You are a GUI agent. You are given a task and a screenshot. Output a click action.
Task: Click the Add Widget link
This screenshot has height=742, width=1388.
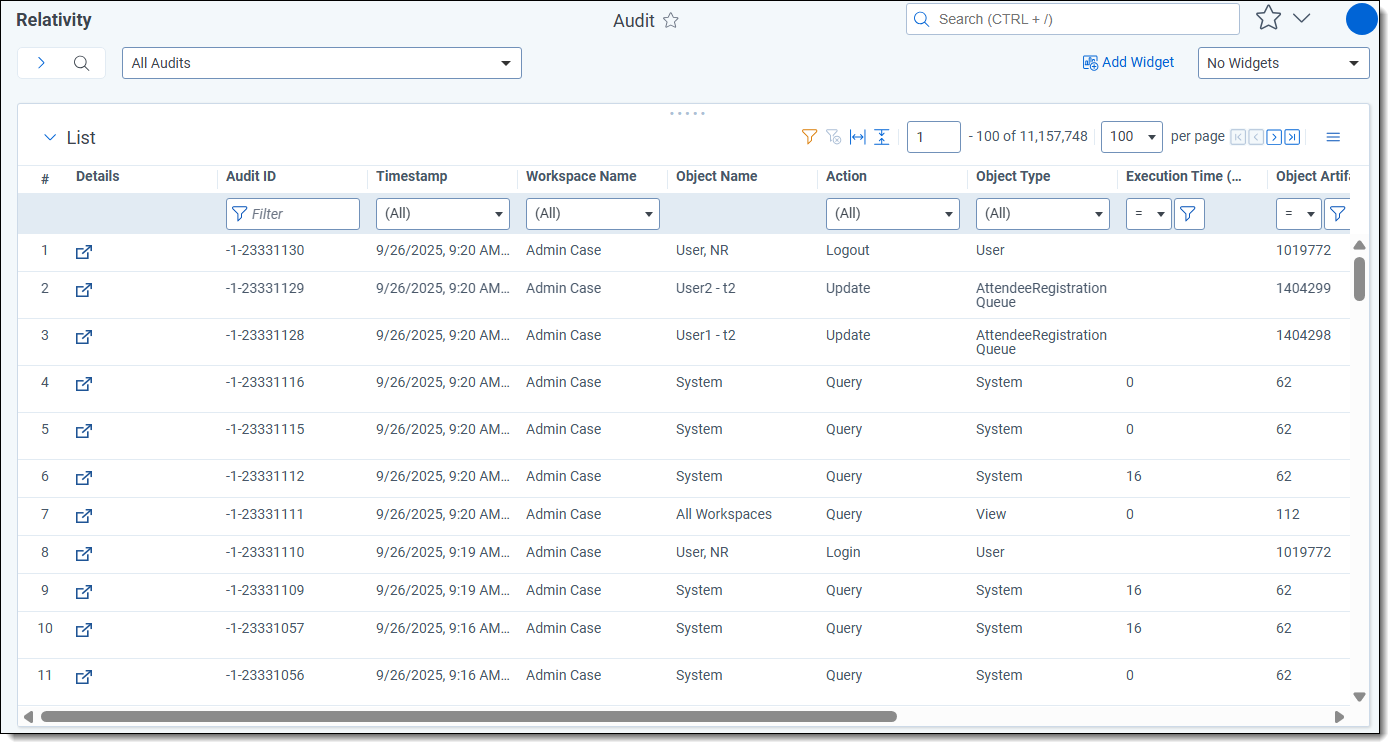pyautogui.click(x=1128, y=62)
